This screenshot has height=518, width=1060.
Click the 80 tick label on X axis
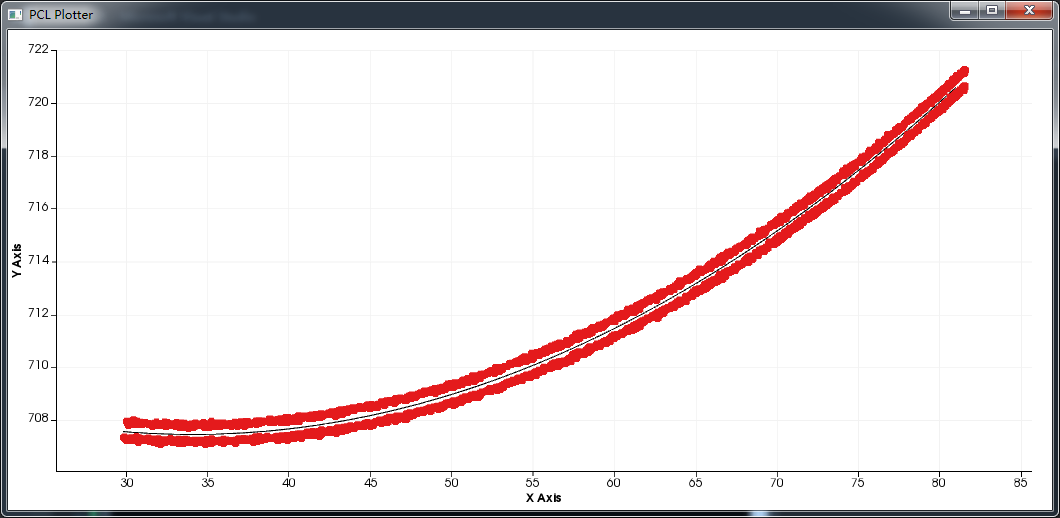940,483
